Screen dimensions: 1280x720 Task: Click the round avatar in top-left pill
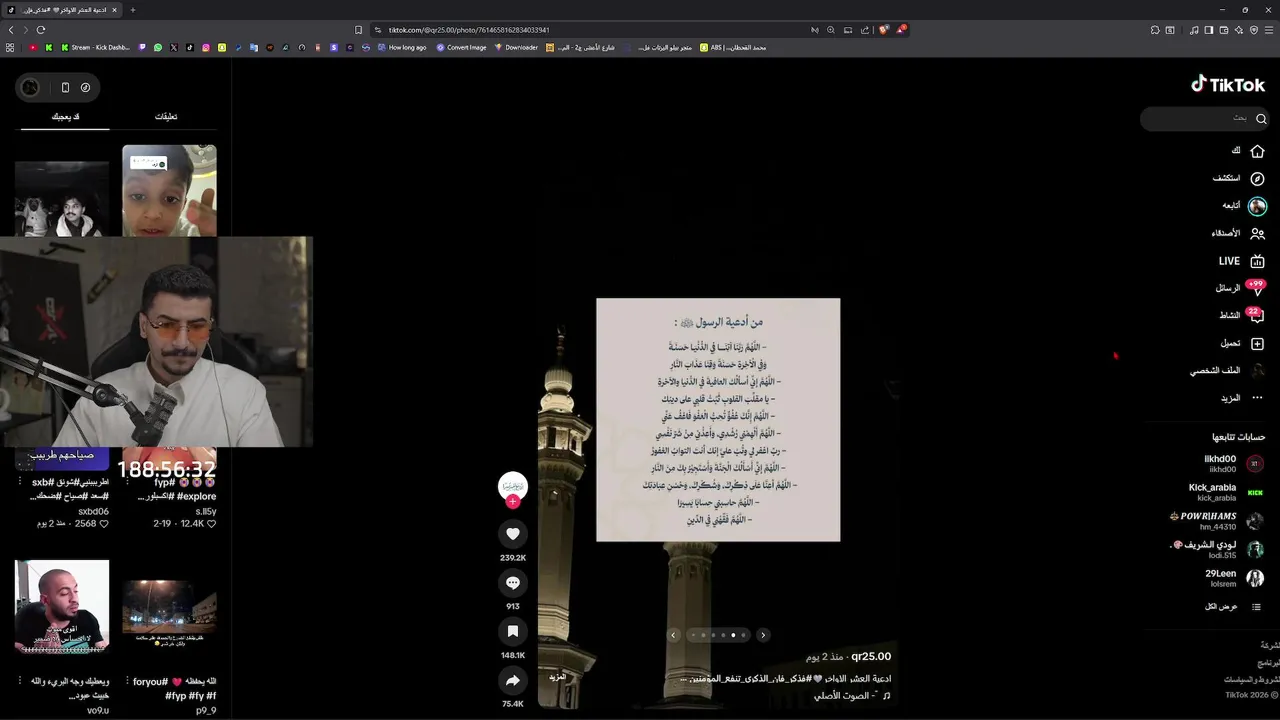[31, 87]
